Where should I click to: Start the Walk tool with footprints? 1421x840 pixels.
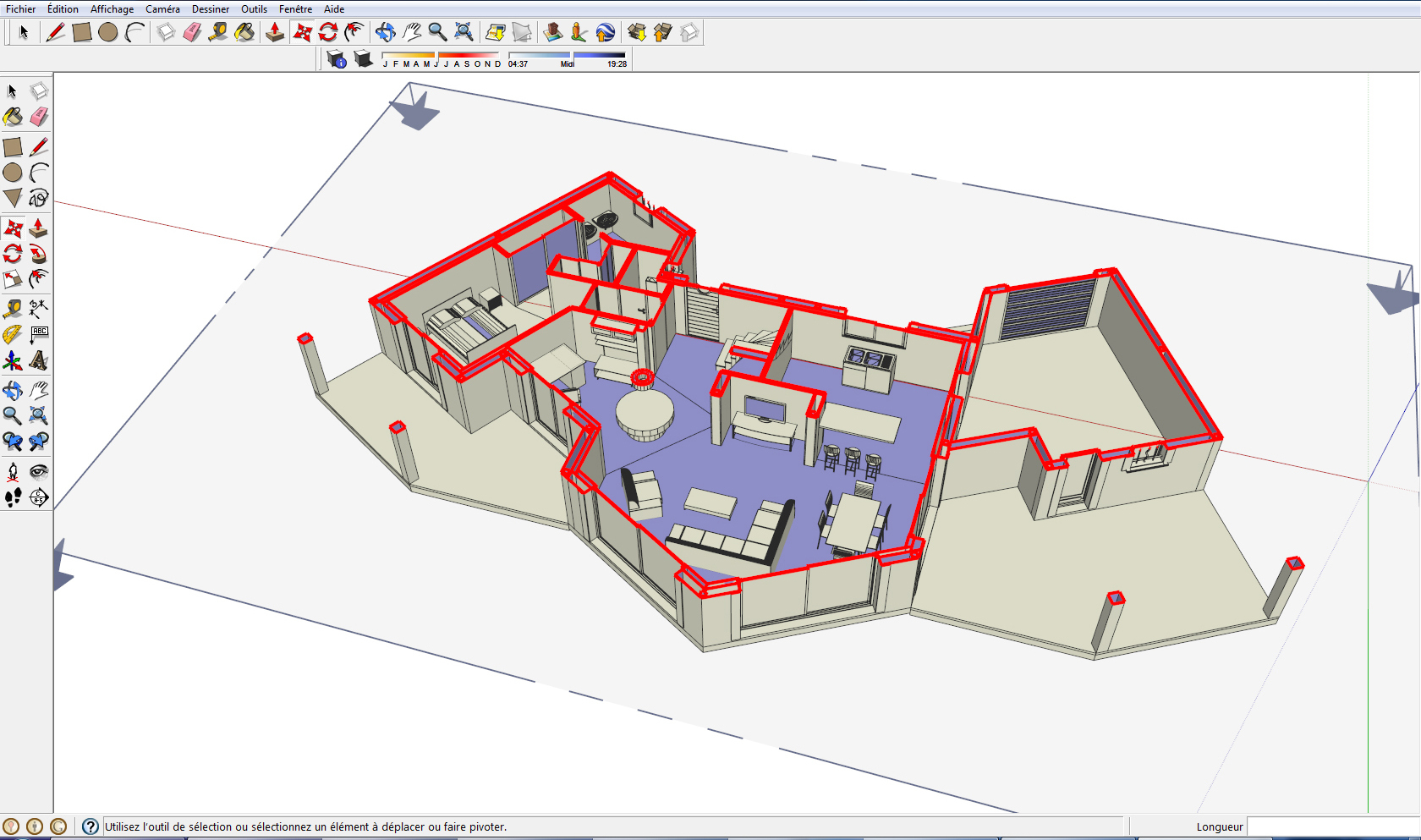click(x=13, y=497)
